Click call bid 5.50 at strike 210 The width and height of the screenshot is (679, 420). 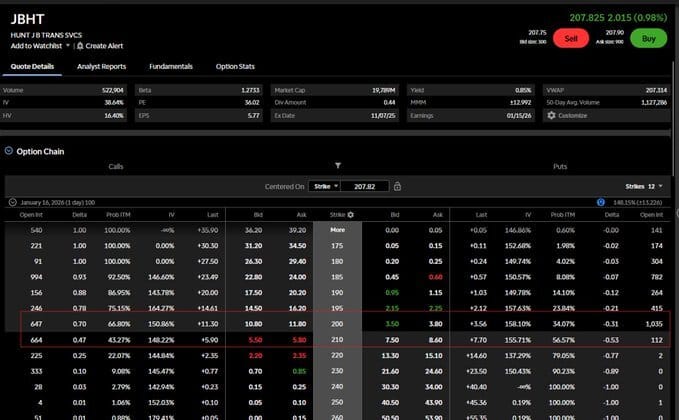[255, 340]
